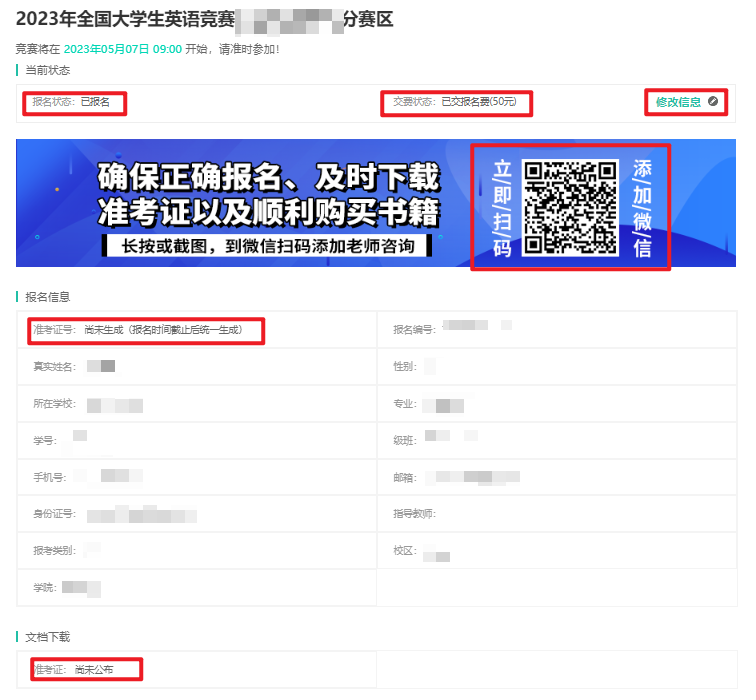Click the 添加微信 text on the banner
This screenshot has height=700, width=756.
(642, 207)
